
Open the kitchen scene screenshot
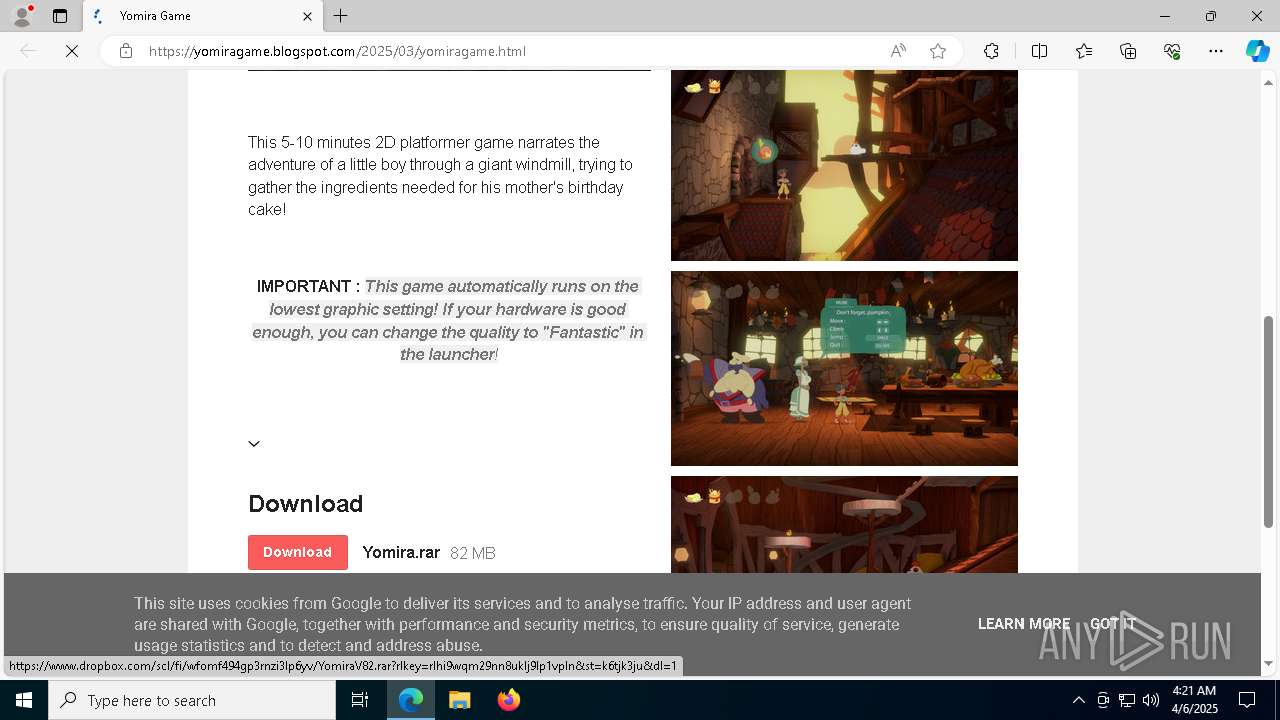pos(844,368)
